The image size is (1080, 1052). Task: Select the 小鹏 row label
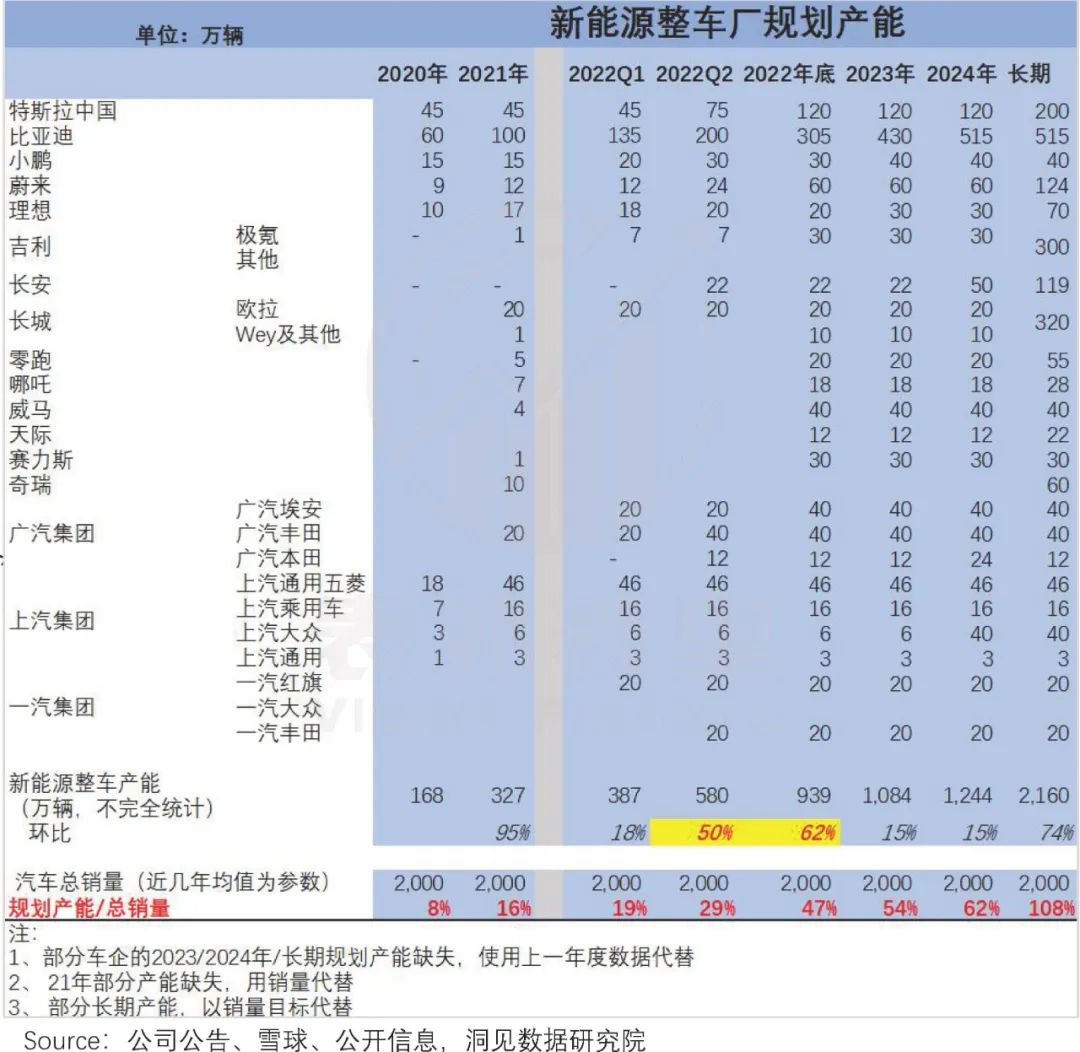pos(30,161)
